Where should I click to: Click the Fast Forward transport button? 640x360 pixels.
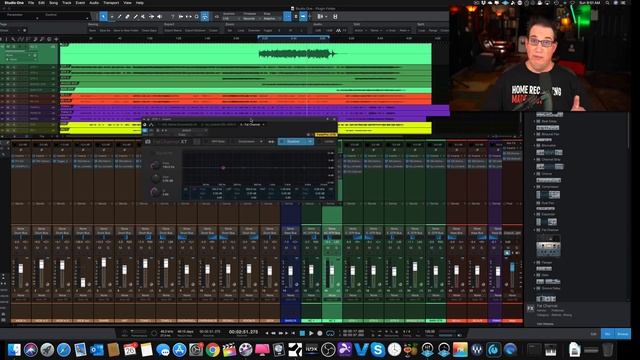tap(281, 333)
